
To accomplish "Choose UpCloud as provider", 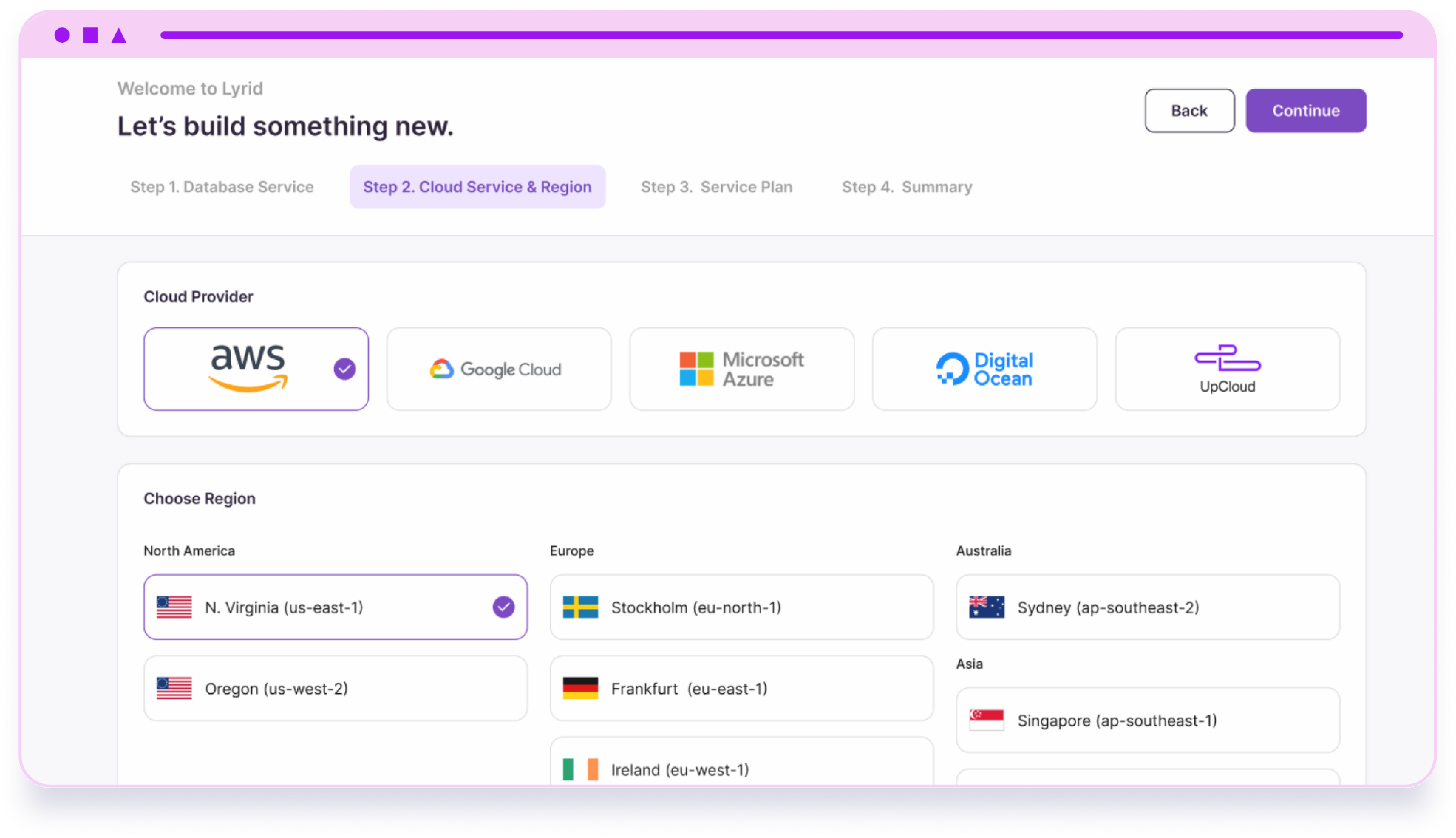I will 1227,369.
